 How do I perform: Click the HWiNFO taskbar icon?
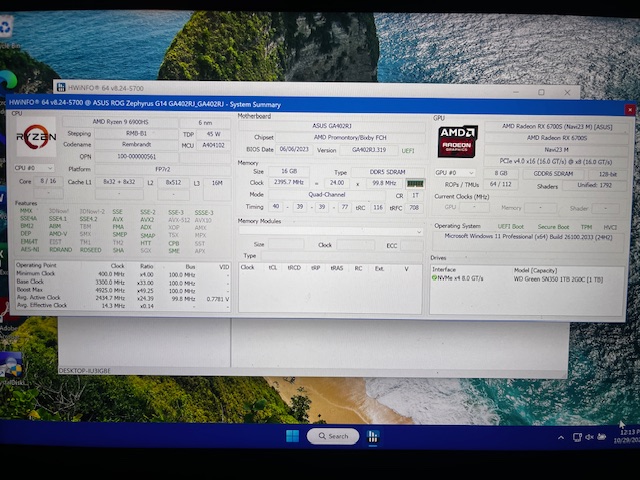pos(372,436)
